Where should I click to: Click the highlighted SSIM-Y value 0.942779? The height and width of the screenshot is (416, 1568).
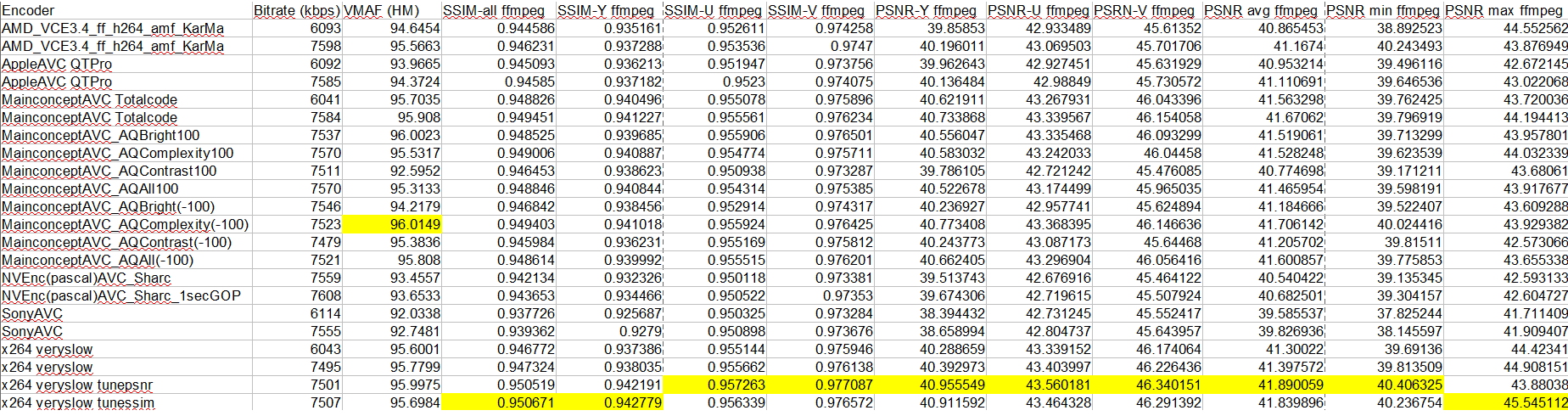coord(610,402)
